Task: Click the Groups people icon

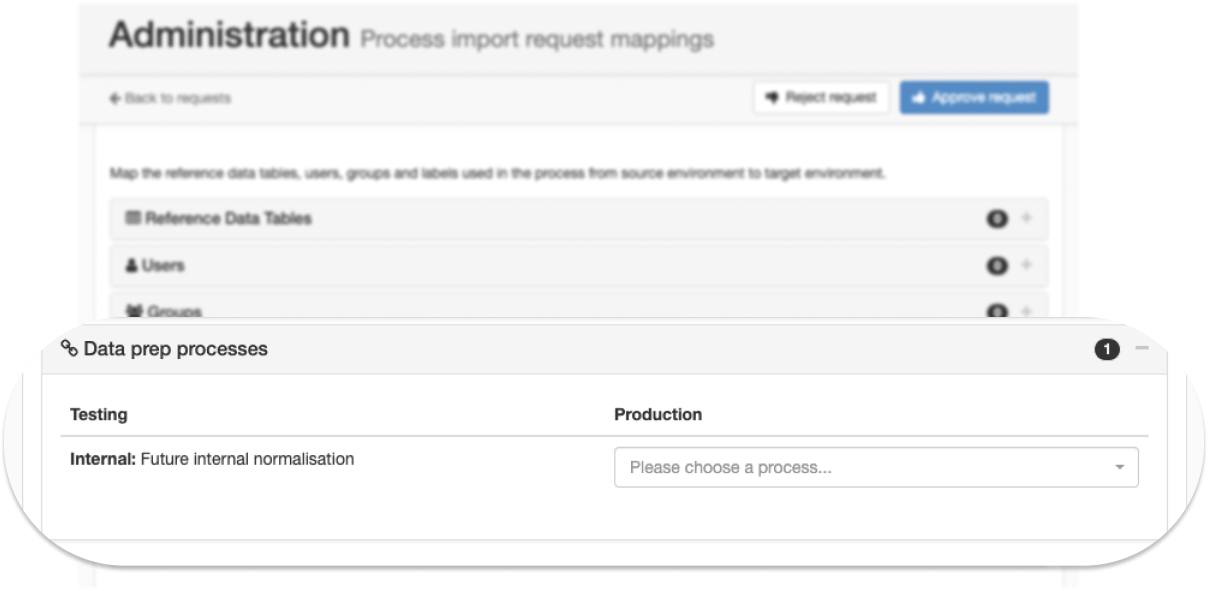Action: (x=133, y=311)
